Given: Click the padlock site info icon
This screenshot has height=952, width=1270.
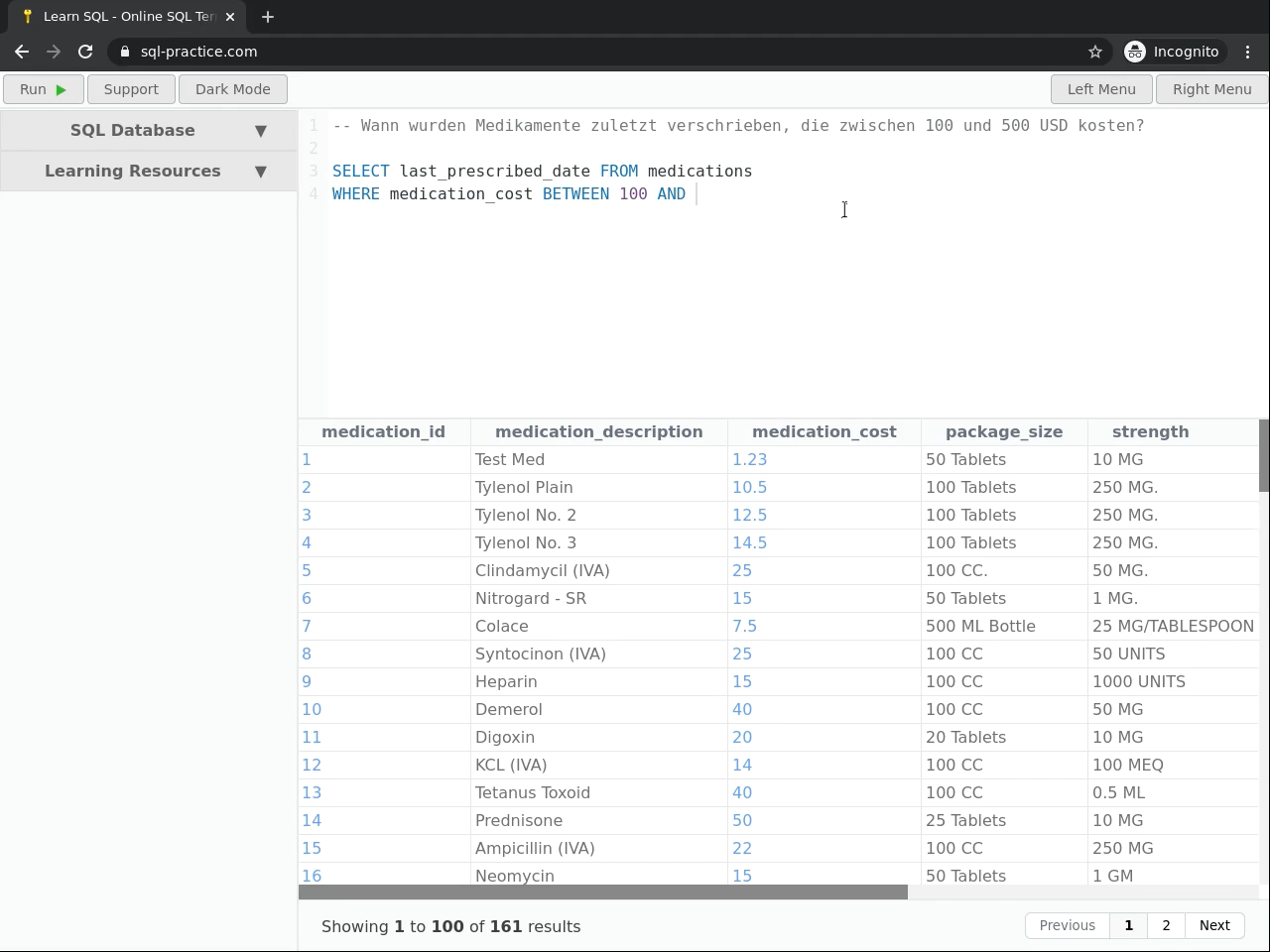Looking at the screenshot, I should [125, 52].
